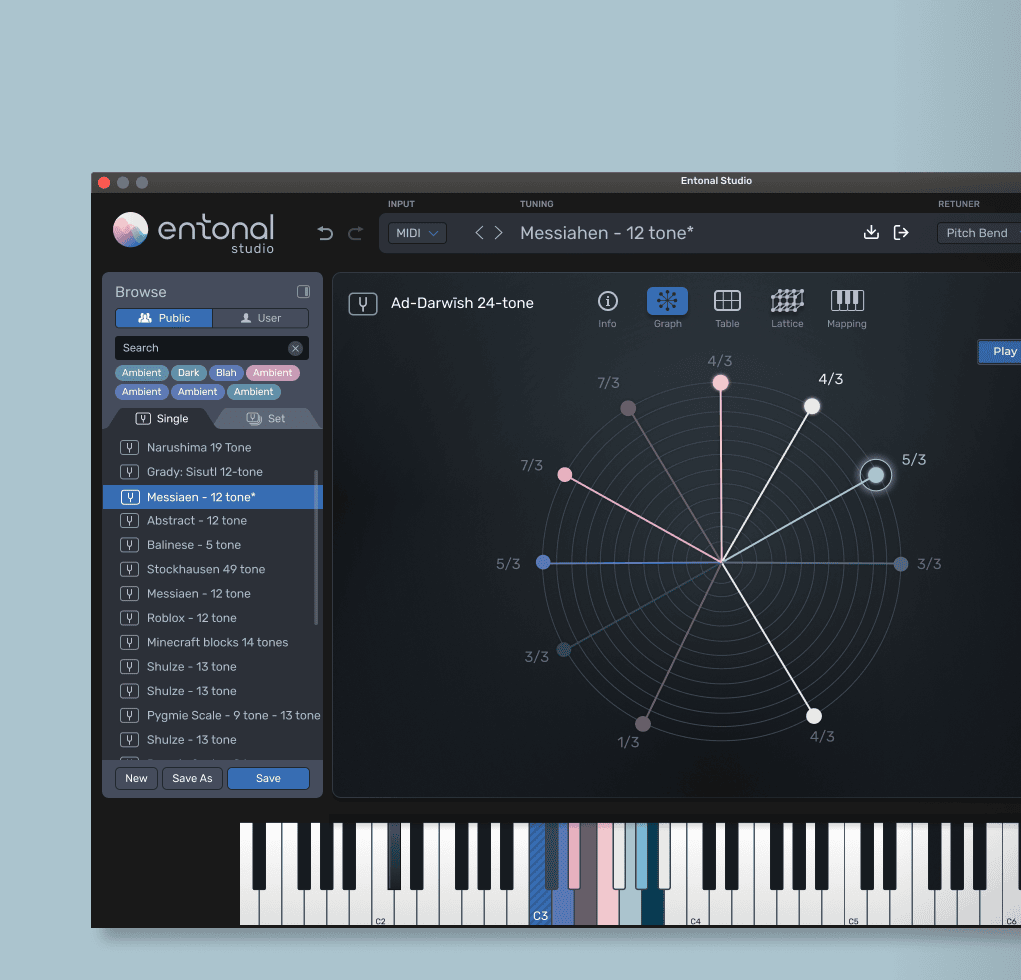Select Grady: Sisutl 12-tone tuning
This screenshot has width=1021, height=980.
[x=212, y=472]
